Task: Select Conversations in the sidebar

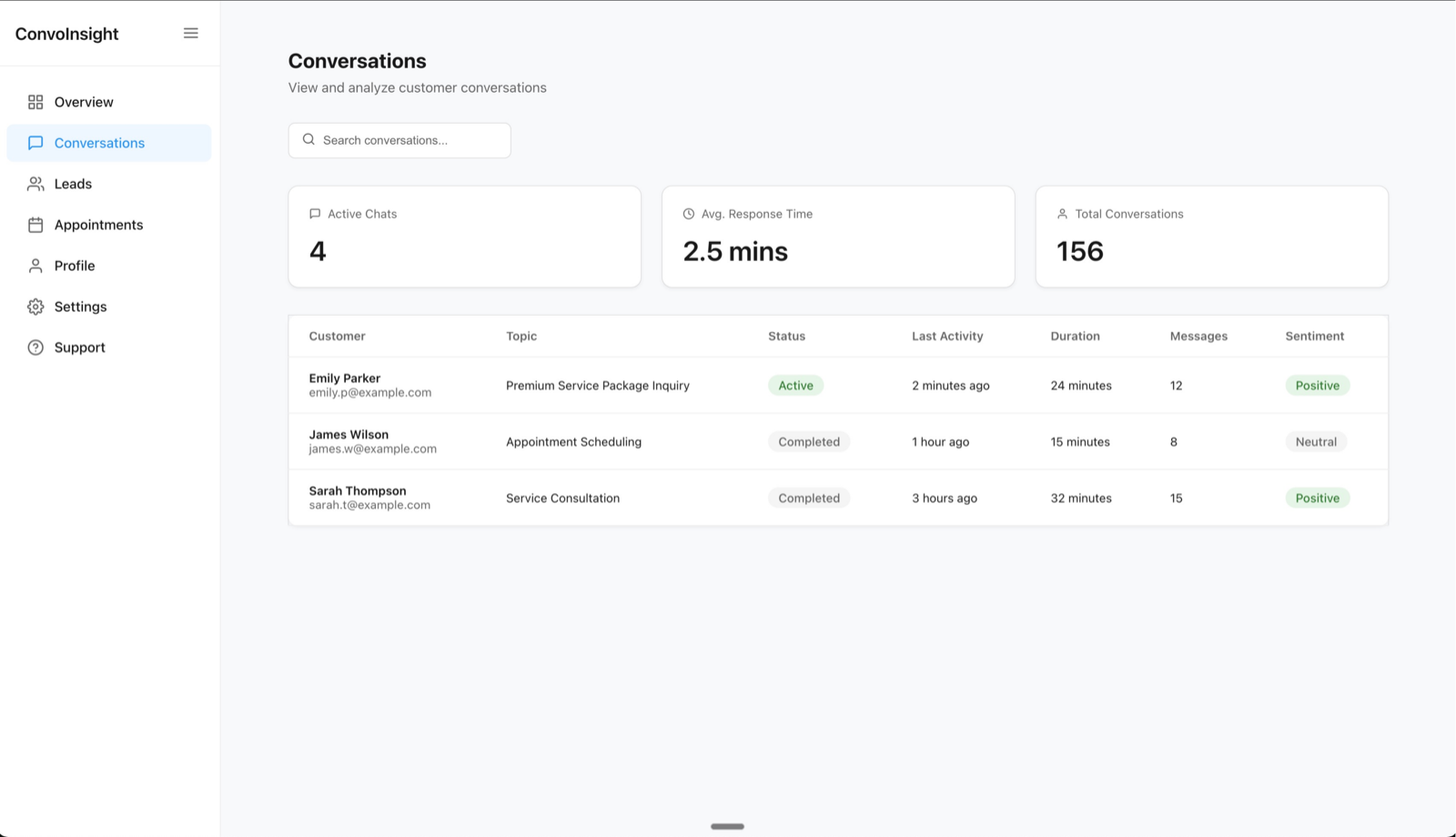Action: coord(109,143)
